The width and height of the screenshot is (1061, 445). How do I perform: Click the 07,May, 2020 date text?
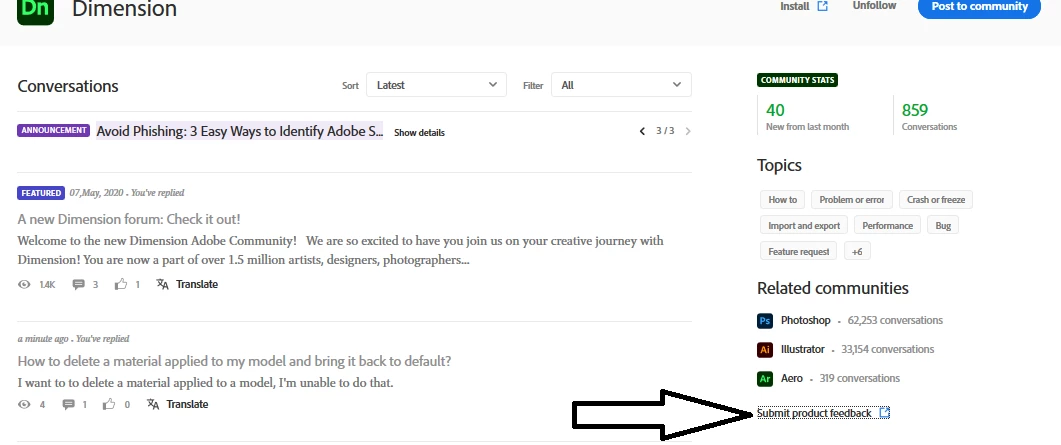pos(96,193)
